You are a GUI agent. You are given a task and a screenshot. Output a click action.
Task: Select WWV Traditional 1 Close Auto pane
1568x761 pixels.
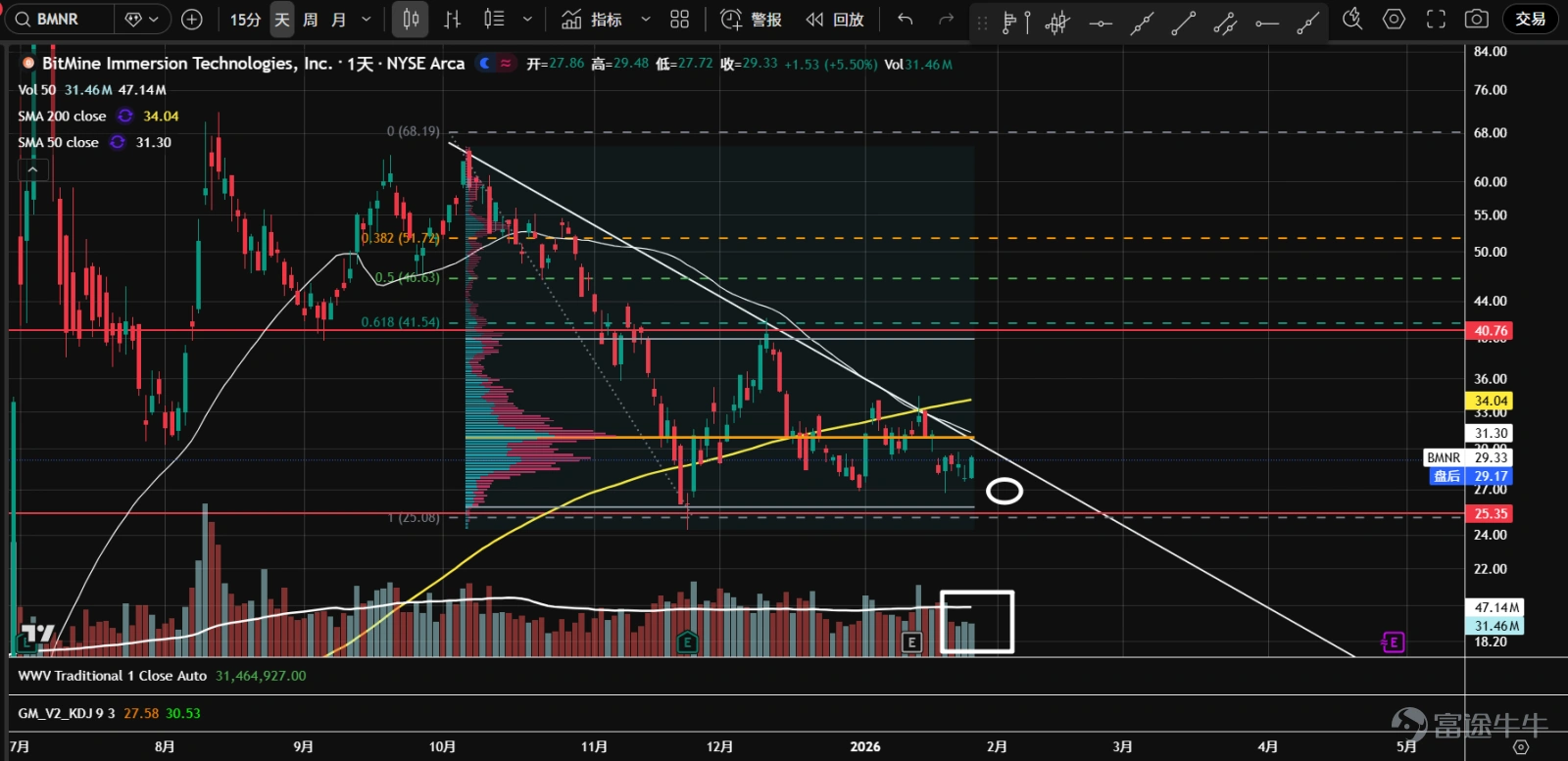pyautogui.click(x=113, y=676)
